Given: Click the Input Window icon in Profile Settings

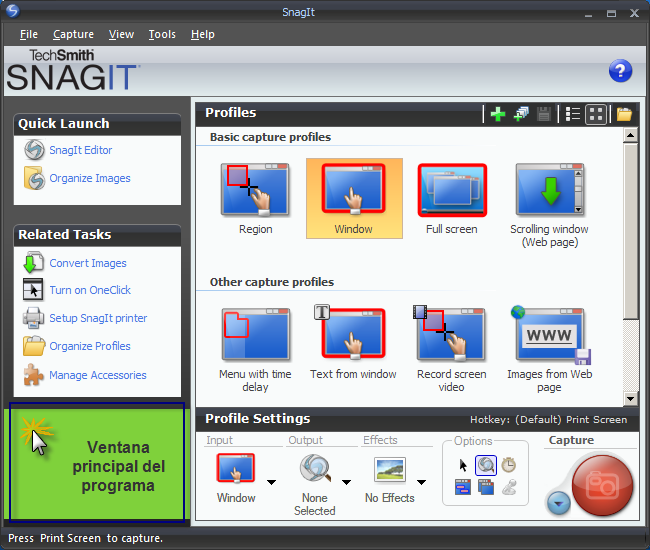Looking at the screenshot, I should tap(235, 468).
